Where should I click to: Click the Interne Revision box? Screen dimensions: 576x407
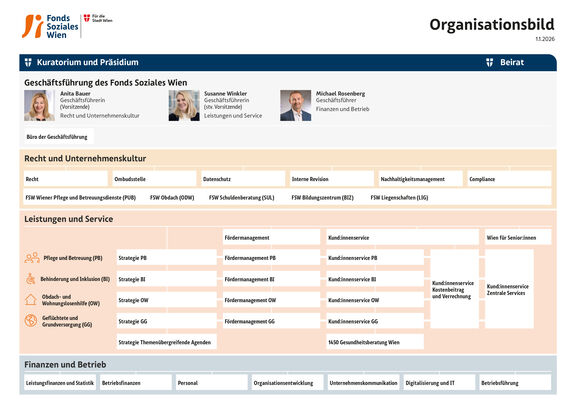point(332,179)
